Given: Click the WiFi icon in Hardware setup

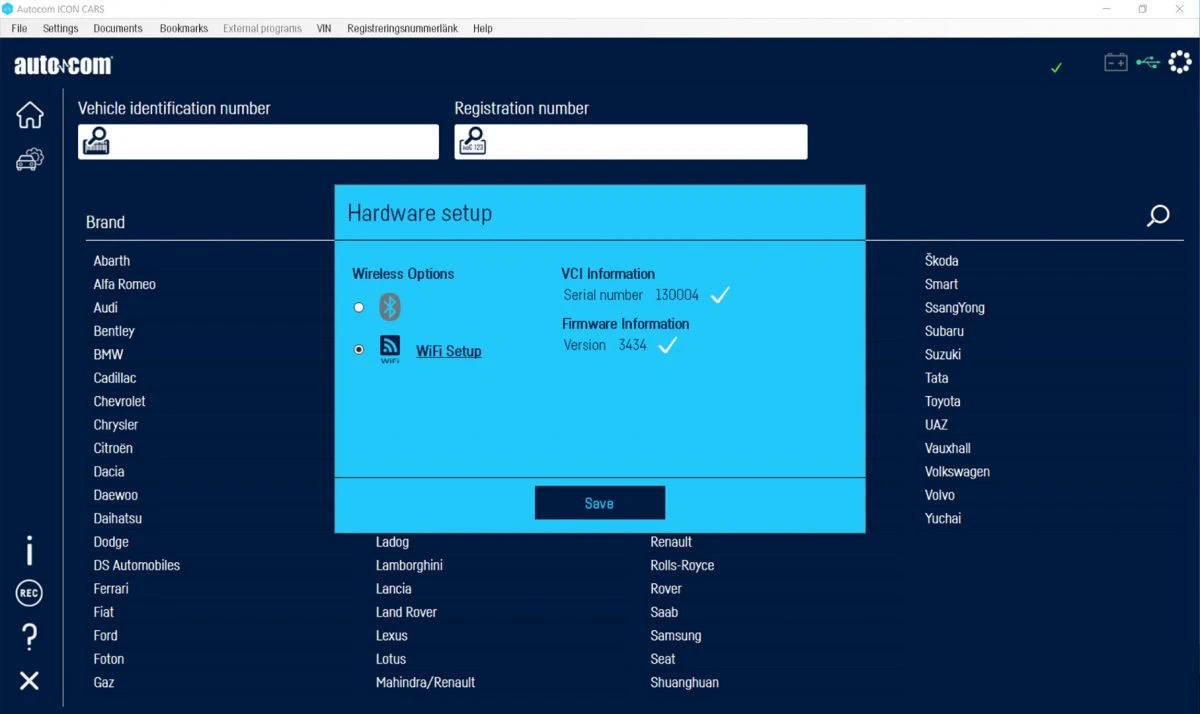Looking at the screenshot, I should pyautogui.click(x=390, y=350).
